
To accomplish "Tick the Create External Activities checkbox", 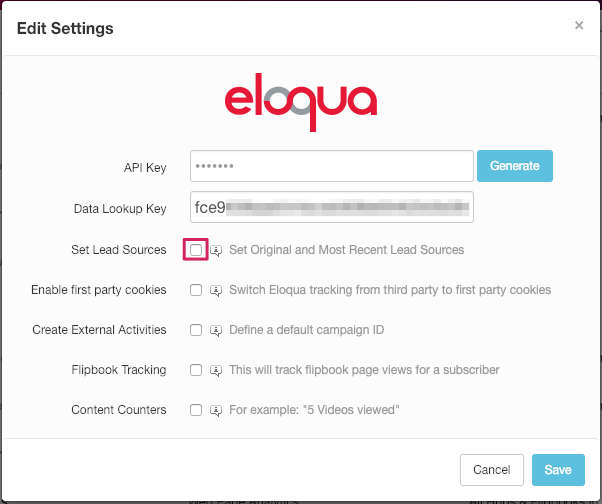I will point(196,330).
